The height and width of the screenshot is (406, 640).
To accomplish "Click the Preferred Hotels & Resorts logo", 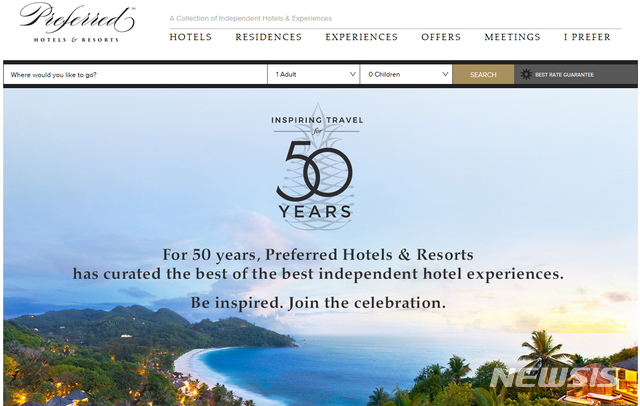I will click(x=77, y=23).
